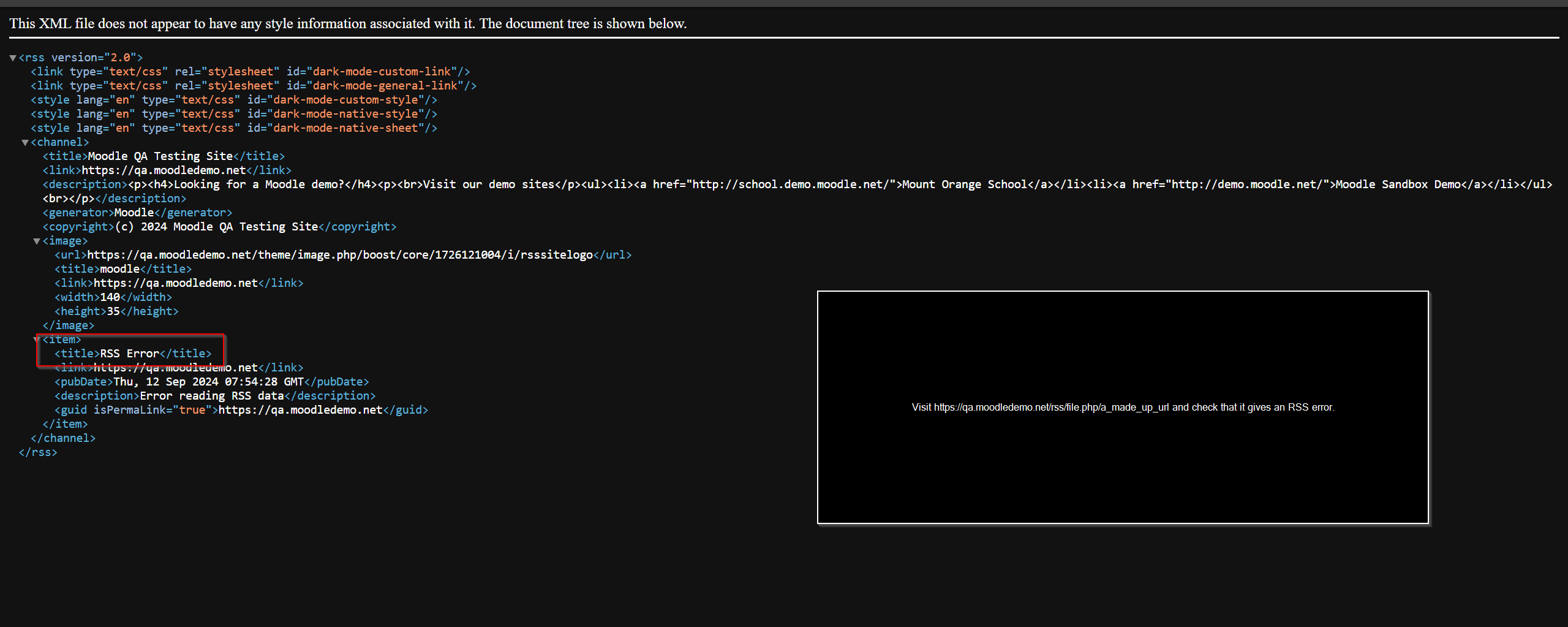1568x627 pixels.
Task: Collapse the channel node triangle
Action: 25,142
